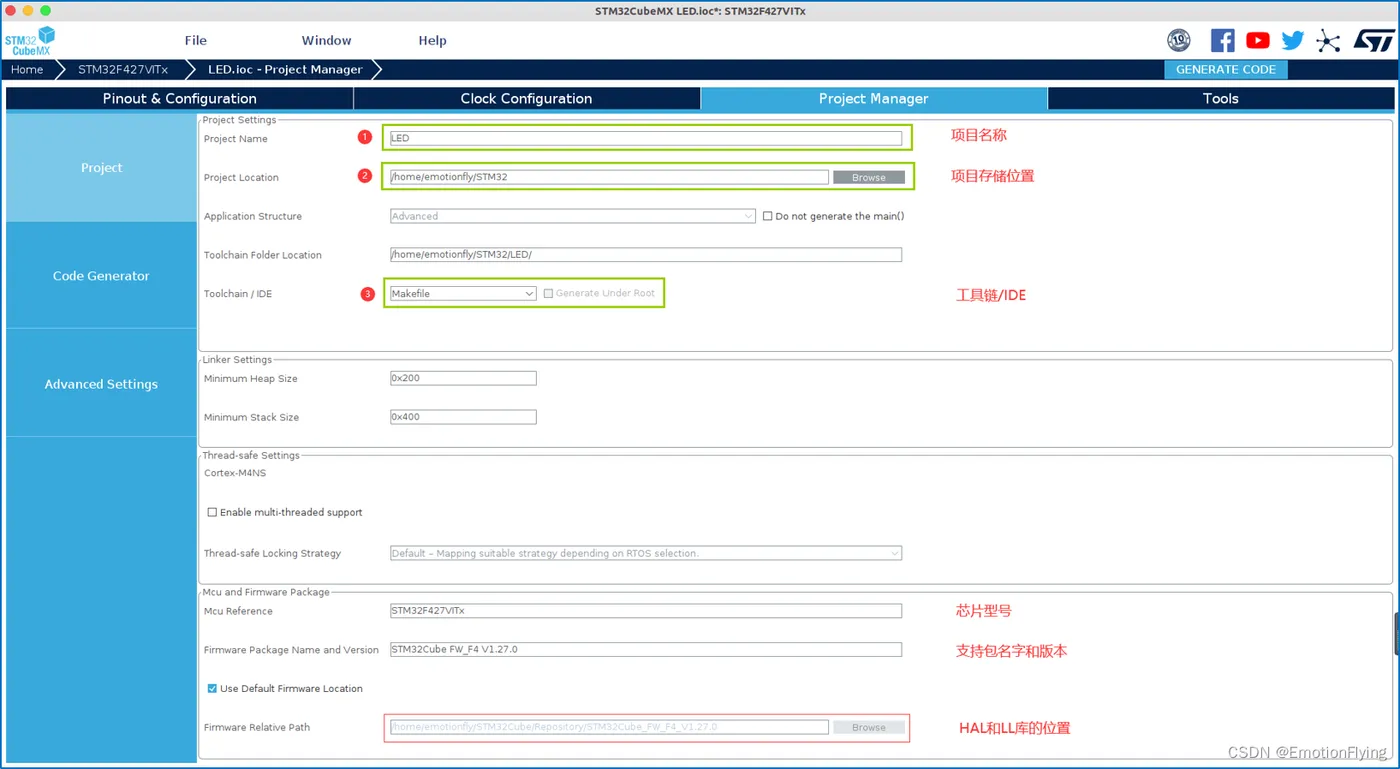Click the 'Project Name' label

click(236, 139)
